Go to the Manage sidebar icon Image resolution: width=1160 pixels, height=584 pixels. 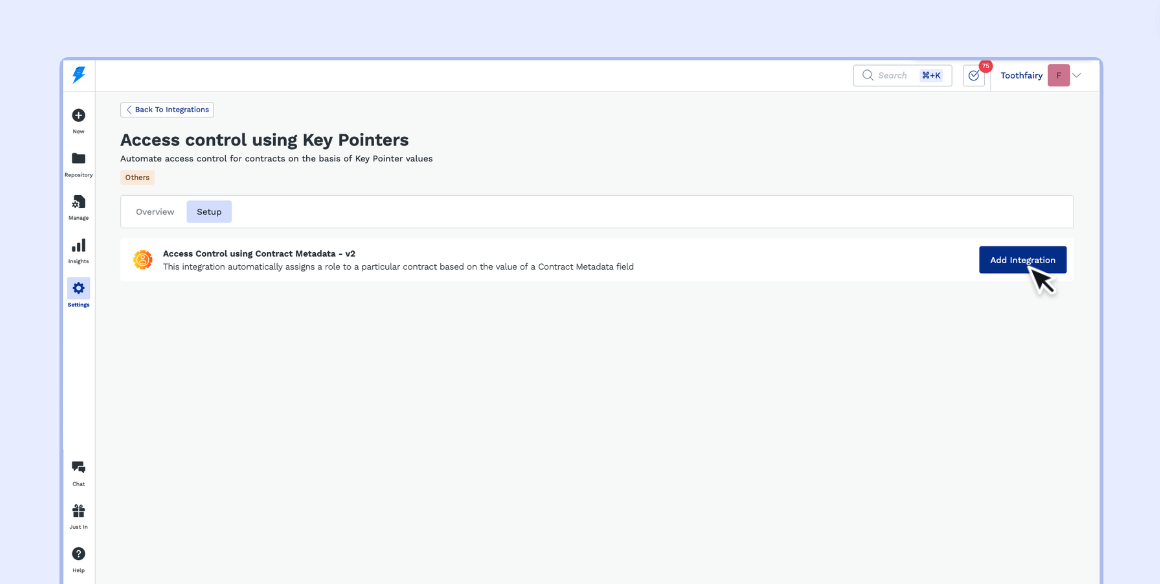tap(79, 202)
